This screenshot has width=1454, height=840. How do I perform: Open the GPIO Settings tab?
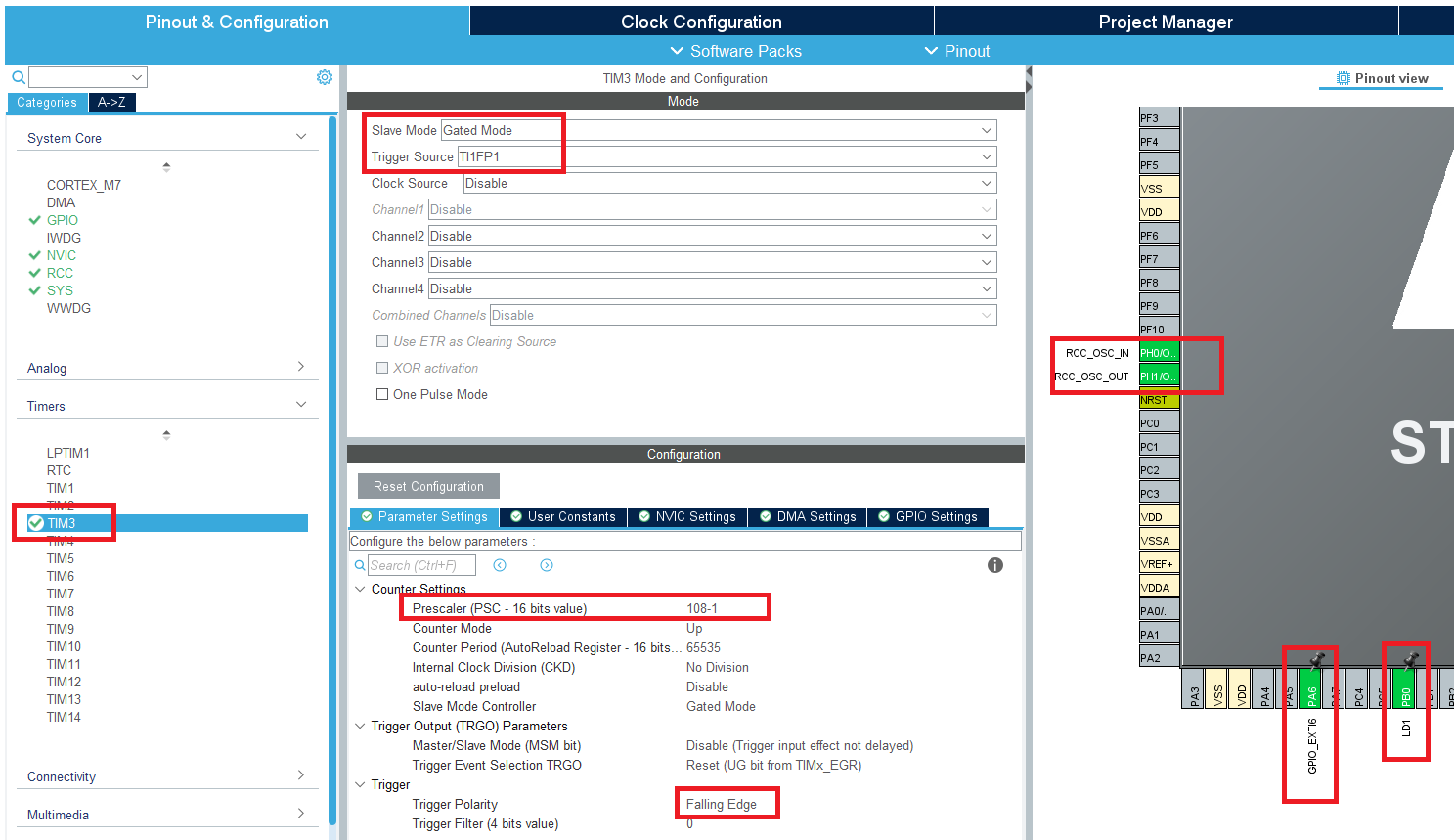click(x=928, y=517)
